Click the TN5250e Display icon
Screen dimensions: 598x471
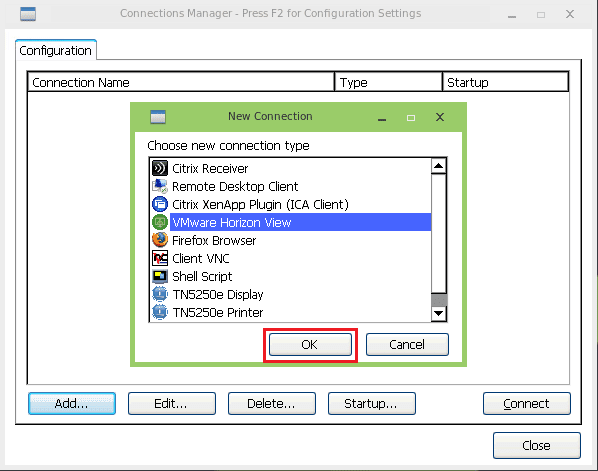pos(160,294)
